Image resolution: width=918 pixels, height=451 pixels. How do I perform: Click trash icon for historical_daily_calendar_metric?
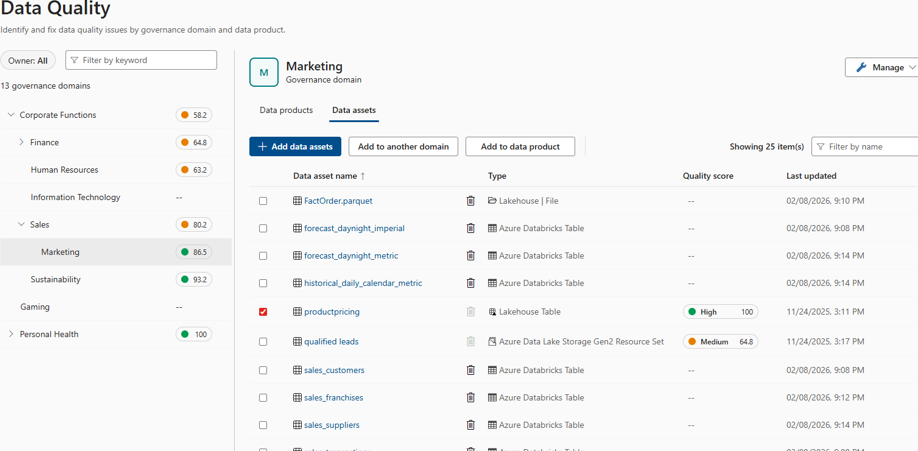[x=471, y=283]
